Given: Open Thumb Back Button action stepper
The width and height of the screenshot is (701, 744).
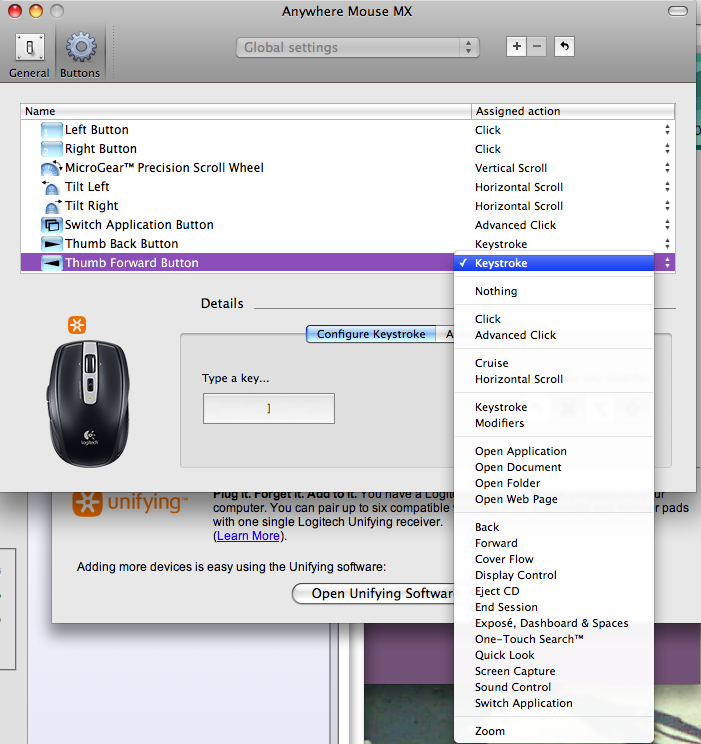Looking at the screenshot, I should click(x=667, y=243).
